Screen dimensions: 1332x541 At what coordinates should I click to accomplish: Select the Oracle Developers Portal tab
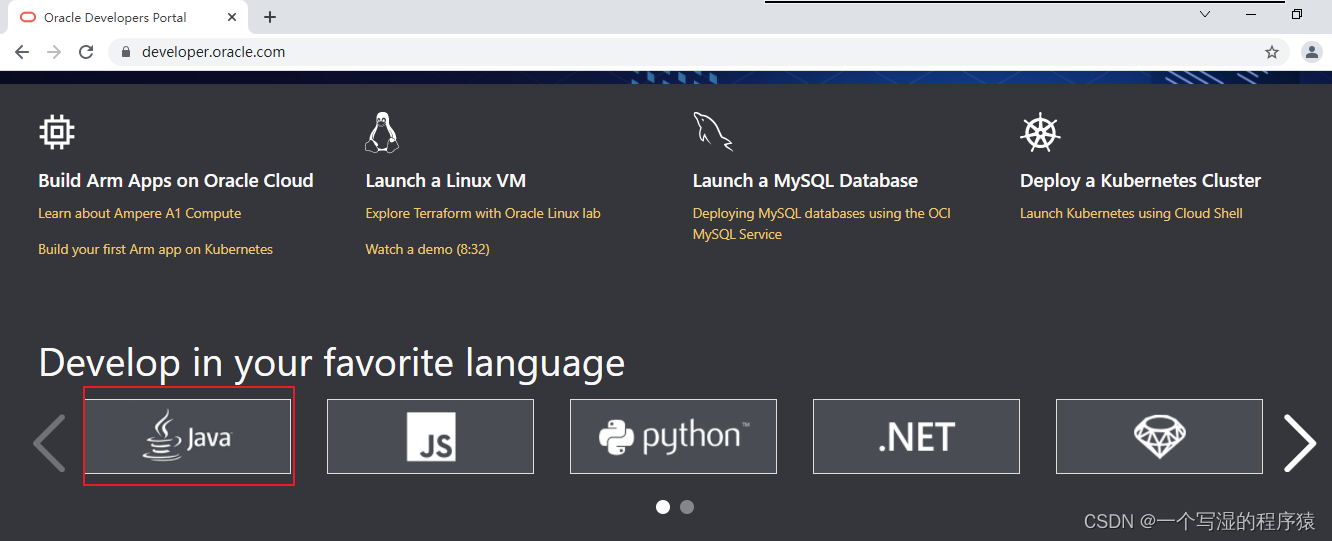click(x=130, y=17)
